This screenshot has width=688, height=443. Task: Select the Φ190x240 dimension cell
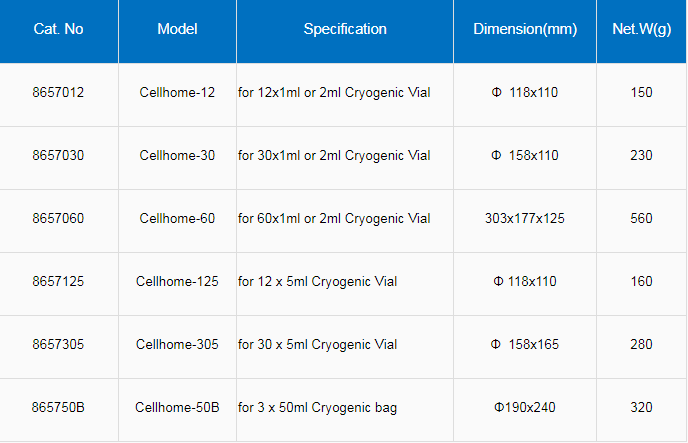coord(525,408)
